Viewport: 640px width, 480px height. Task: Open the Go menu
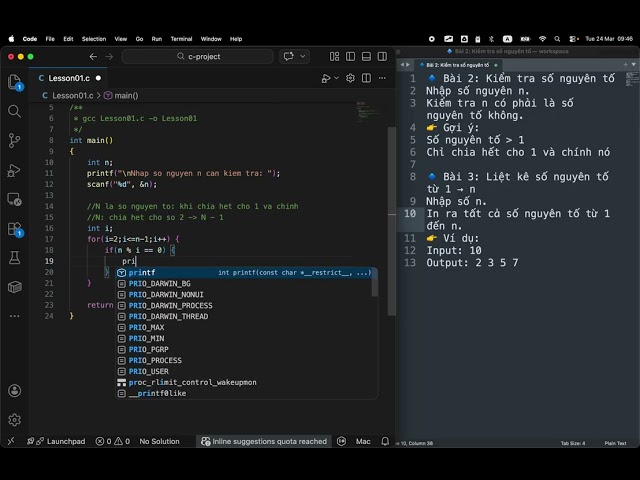pyautogui.click(x=140, y=39)
